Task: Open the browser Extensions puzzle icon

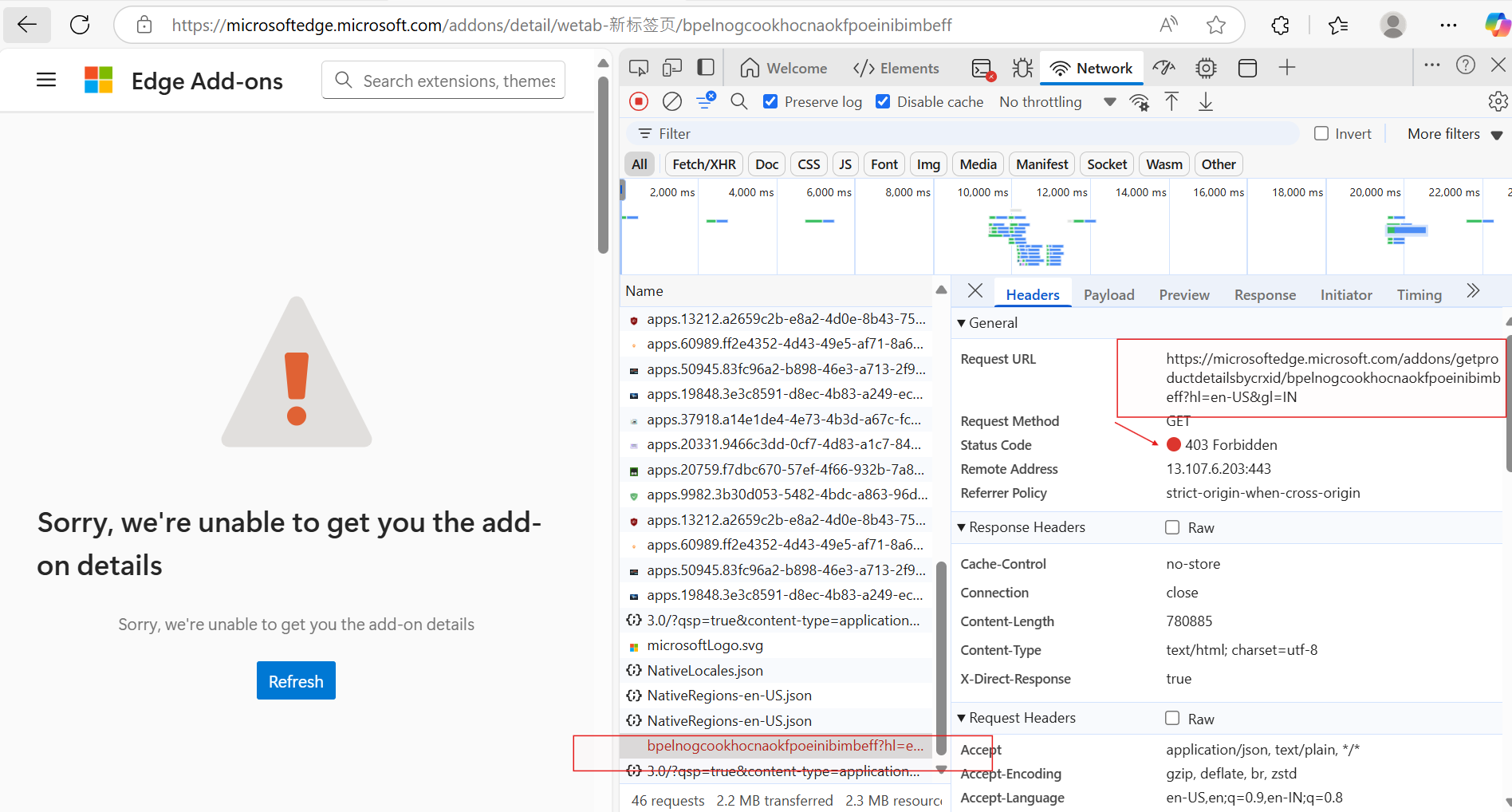Action: (x=1280, y=25)
